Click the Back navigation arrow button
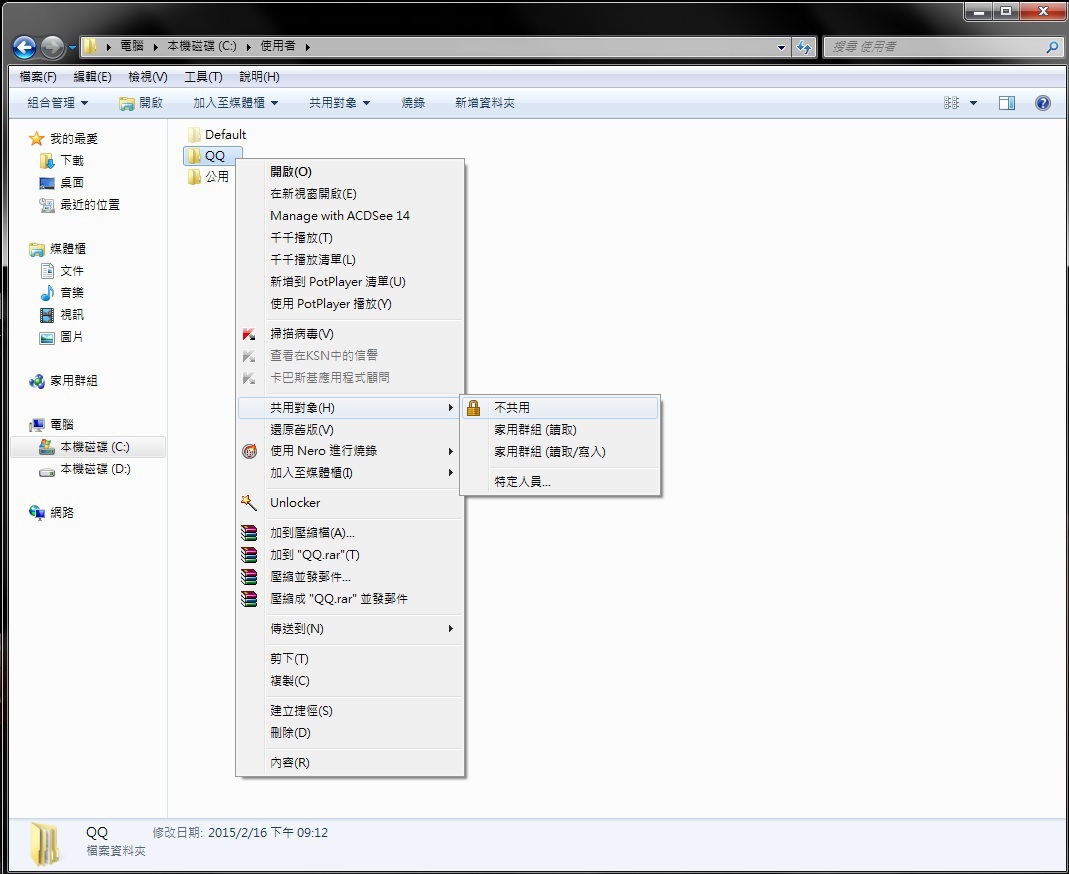This screenshot has width=1069, height=874. click(25, 47)
